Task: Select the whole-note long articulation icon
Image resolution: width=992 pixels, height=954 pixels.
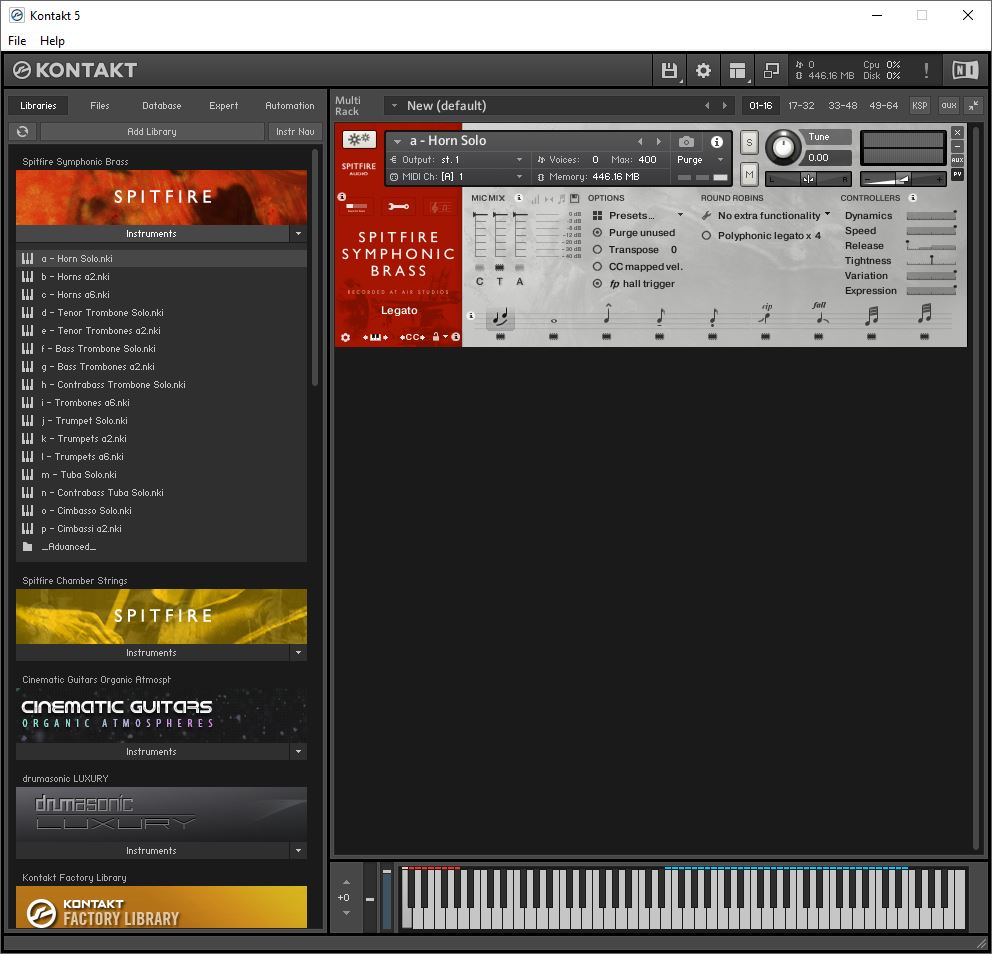Action: [x=554, y=321]
